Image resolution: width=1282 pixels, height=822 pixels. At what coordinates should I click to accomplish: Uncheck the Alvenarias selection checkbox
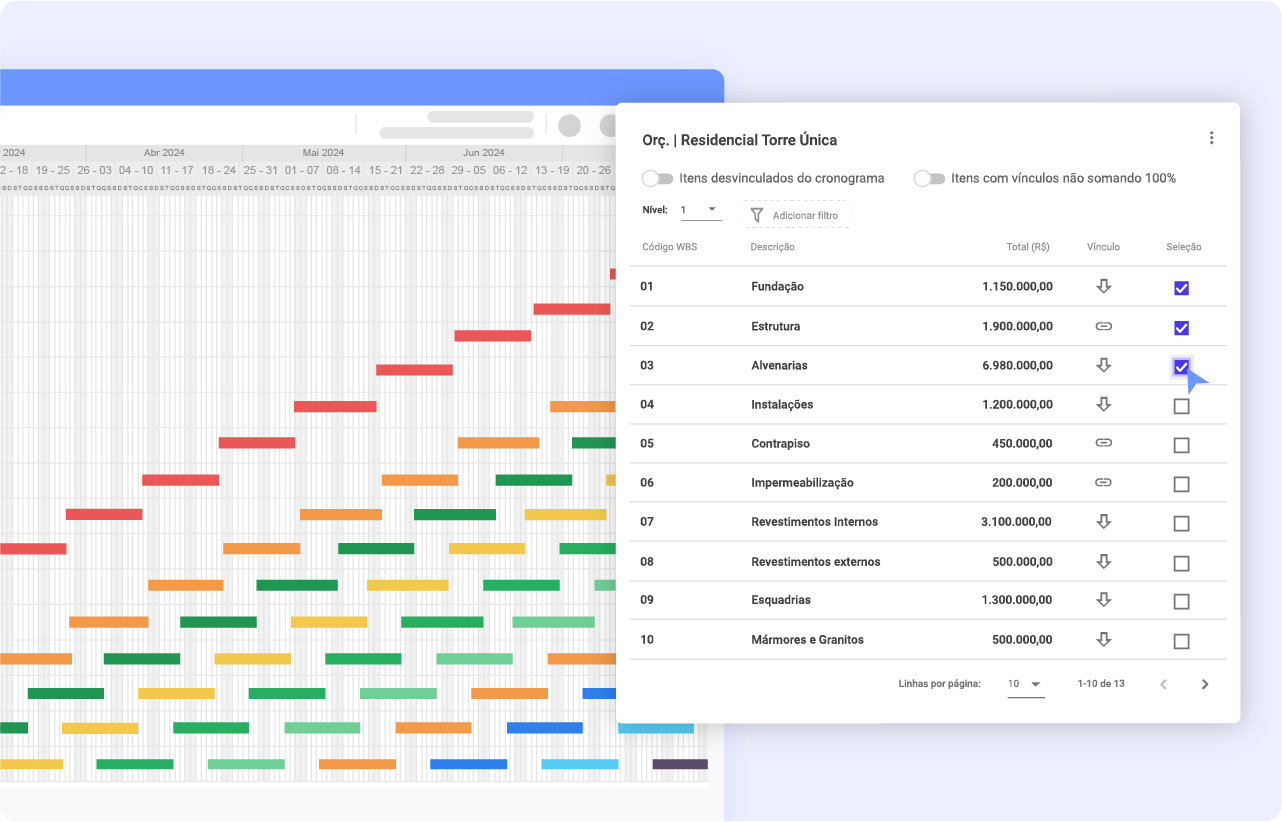[1181, 367]
